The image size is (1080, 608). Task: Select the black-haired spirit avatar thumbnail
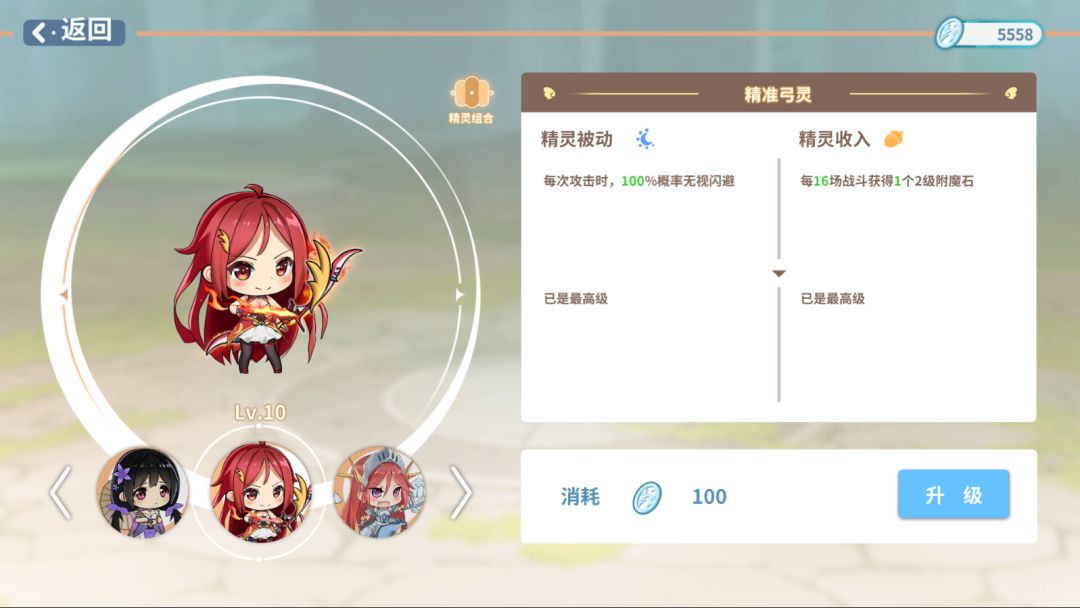[x=143, y=492]
